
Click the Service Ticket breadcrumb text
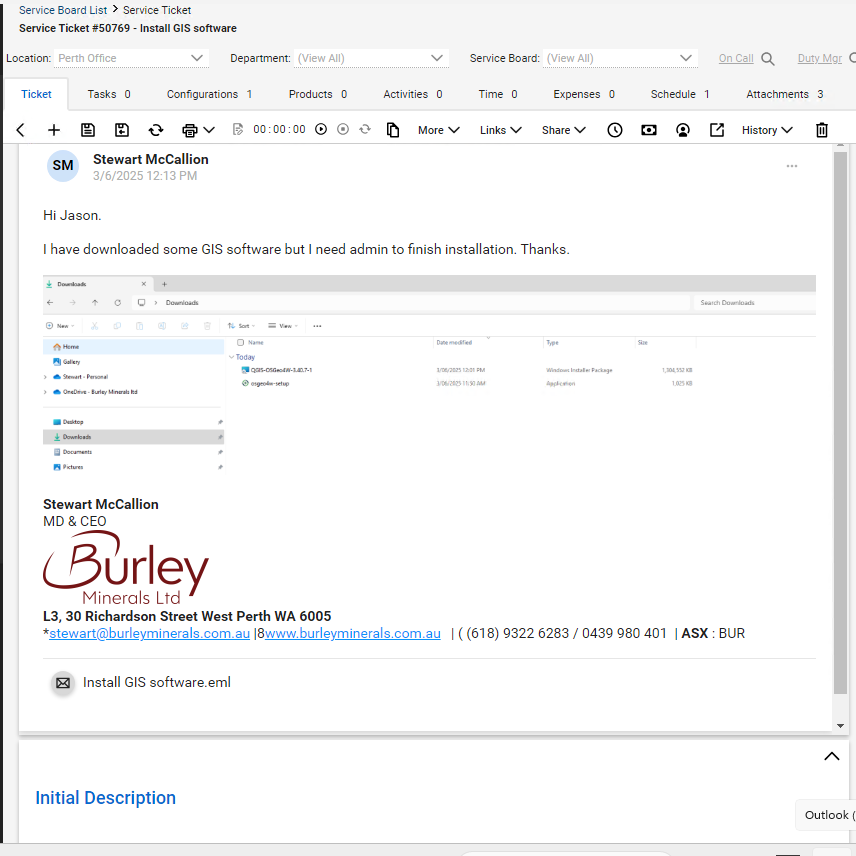pyautogui.click(x=157, y=10)
